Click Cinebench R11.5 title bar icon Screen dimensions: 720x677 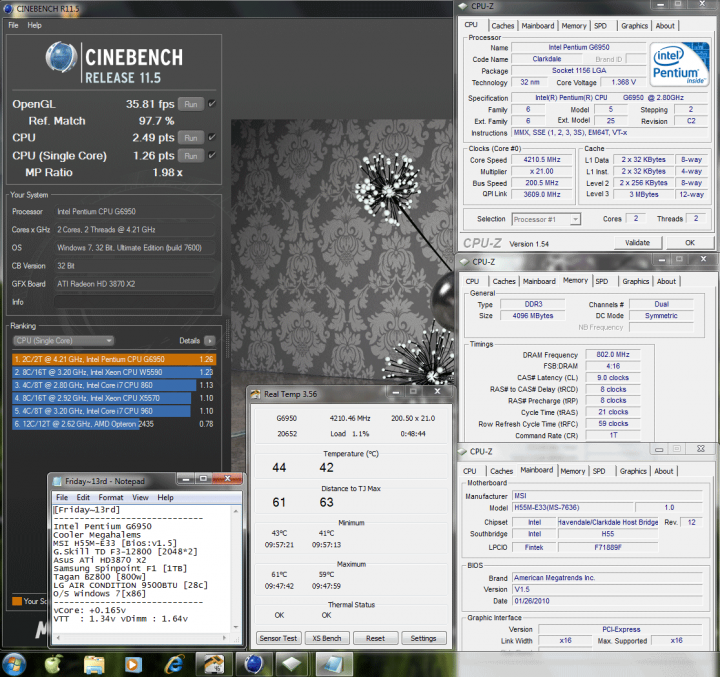coord(8,9)
